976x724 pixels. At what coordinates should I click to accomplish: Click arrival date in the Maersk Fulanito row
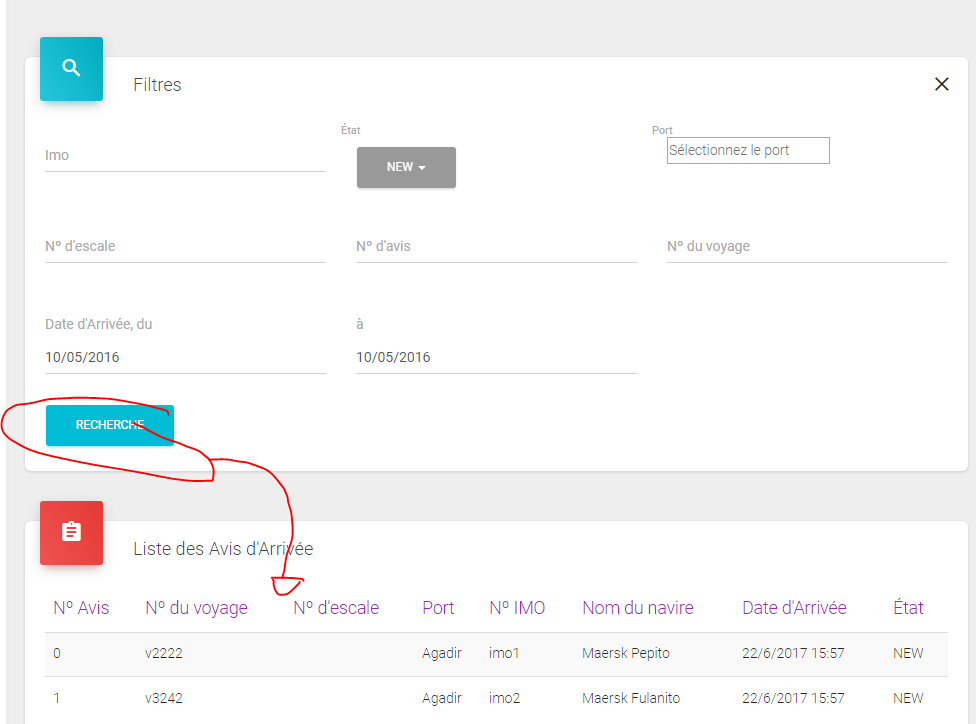click(793, 698)
